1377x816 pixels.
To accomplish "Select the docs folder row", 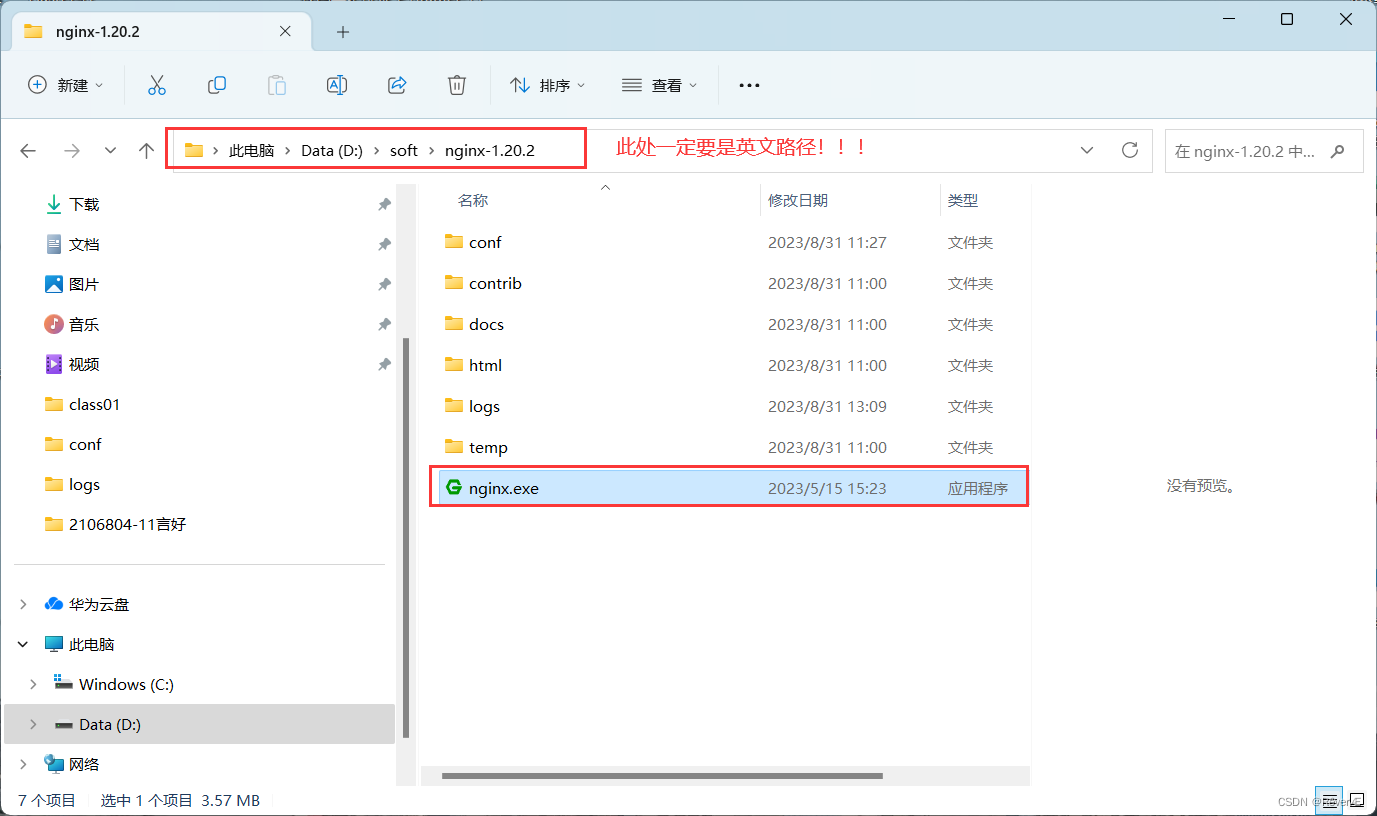I will [x=734, y=324].
